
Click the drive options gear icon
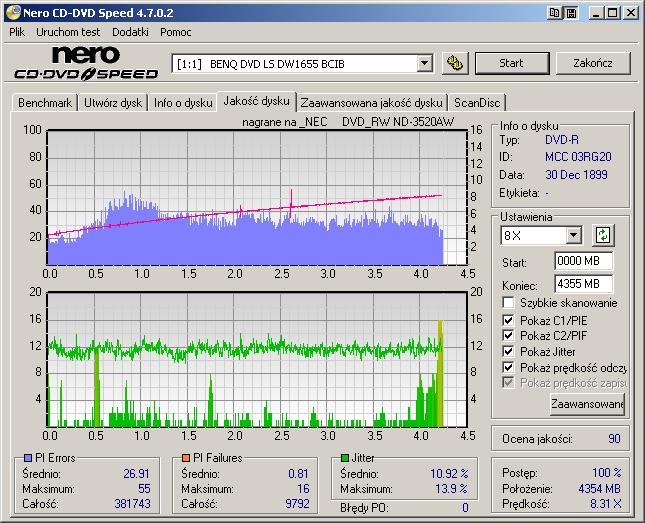455,63
